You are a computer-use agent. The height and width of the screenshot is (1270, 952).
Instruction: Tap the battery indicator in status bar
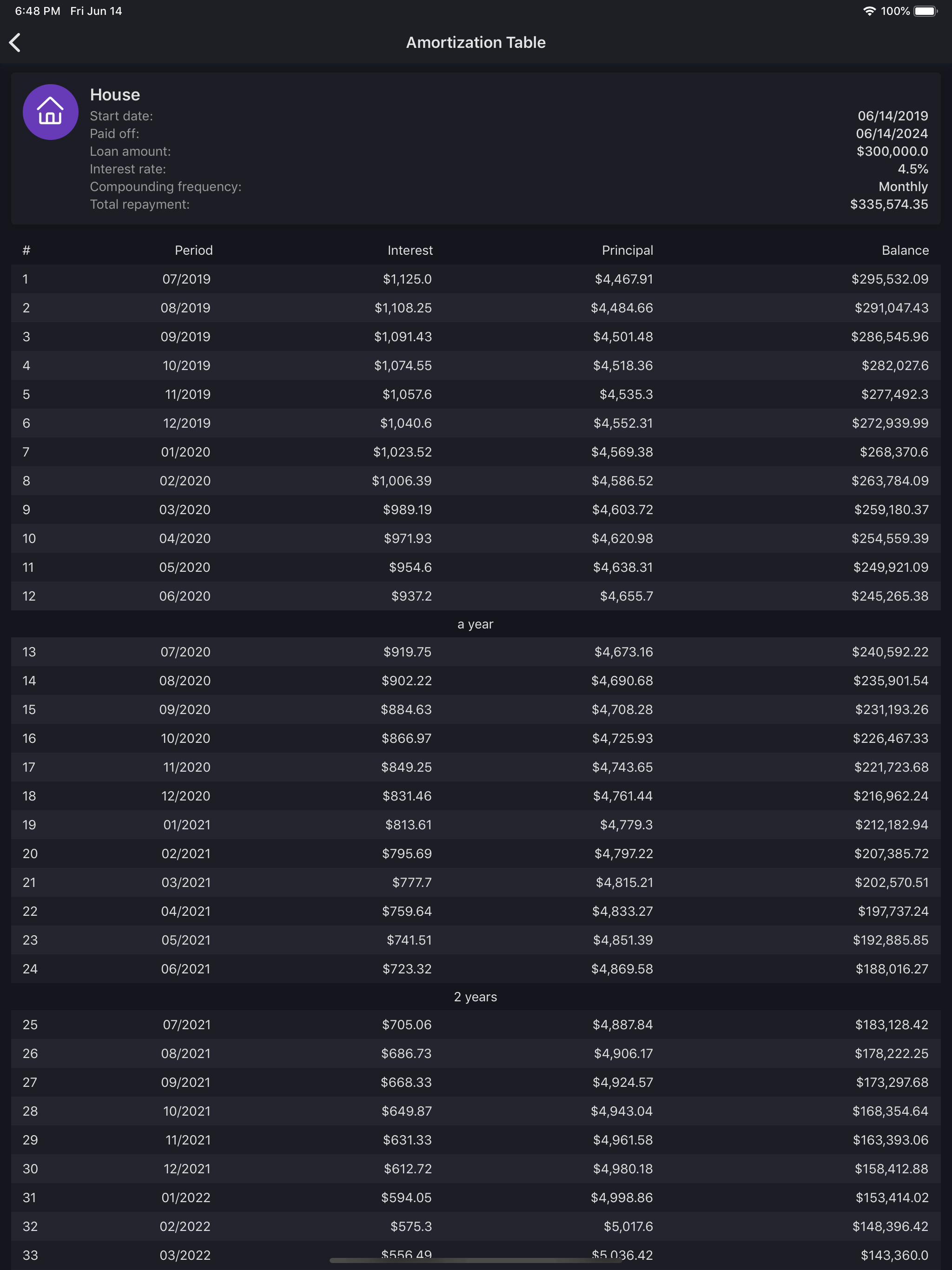click(925, 10)
